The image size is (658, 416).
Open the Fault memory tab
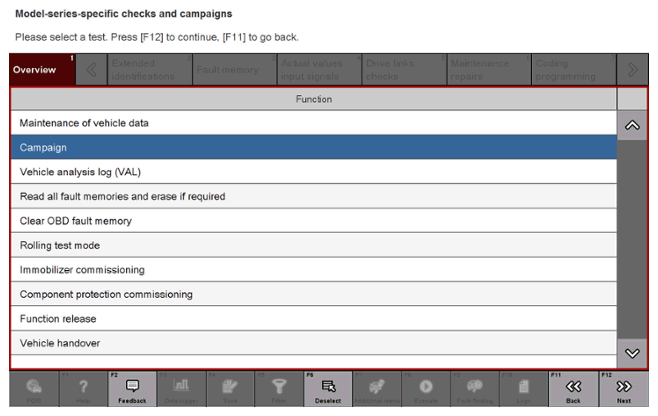coord(226,70)
